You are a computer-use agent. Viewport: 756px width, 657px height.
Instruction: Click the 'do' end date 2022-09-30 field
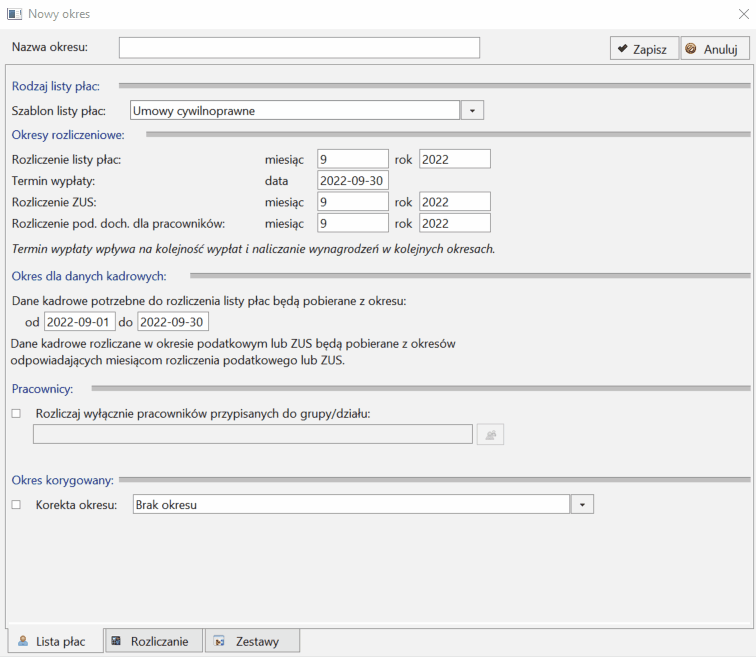pos(173,322)
